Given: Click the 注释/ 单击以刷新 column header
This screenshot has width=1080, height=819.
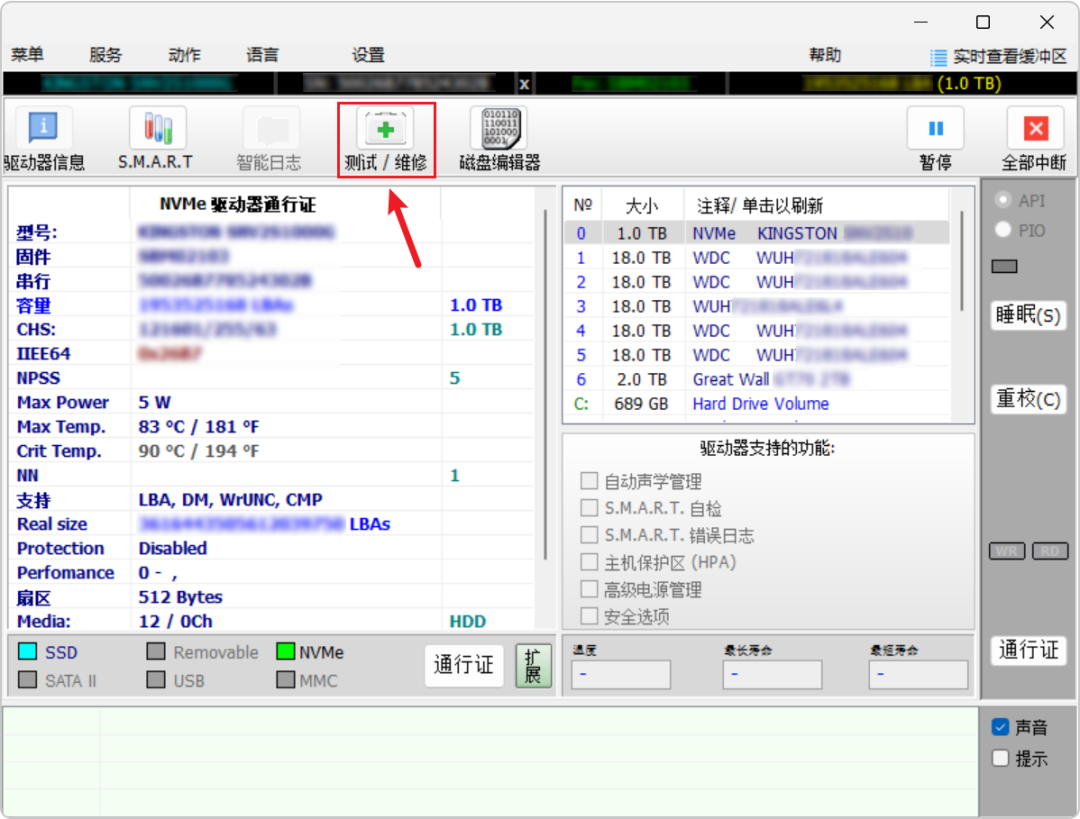Looking at the screenshot, I should tap(760, 205).
